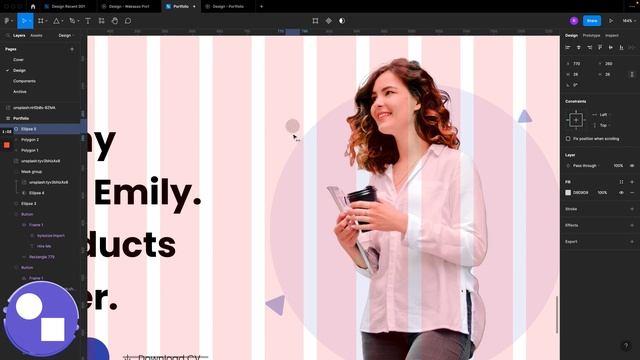Click the fill hex value D9D9D9
640x360 pixels.
pyautogui.click(x=580, y=193)
